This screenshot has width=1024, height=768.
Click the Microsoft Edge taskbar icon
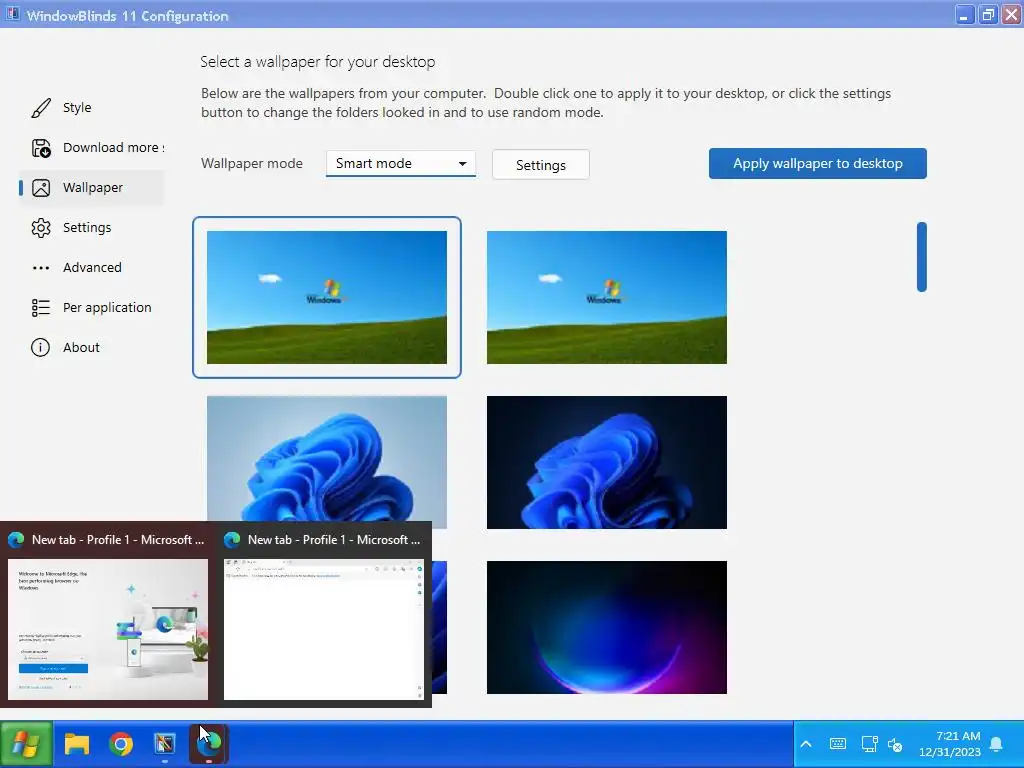pos(209,744)
